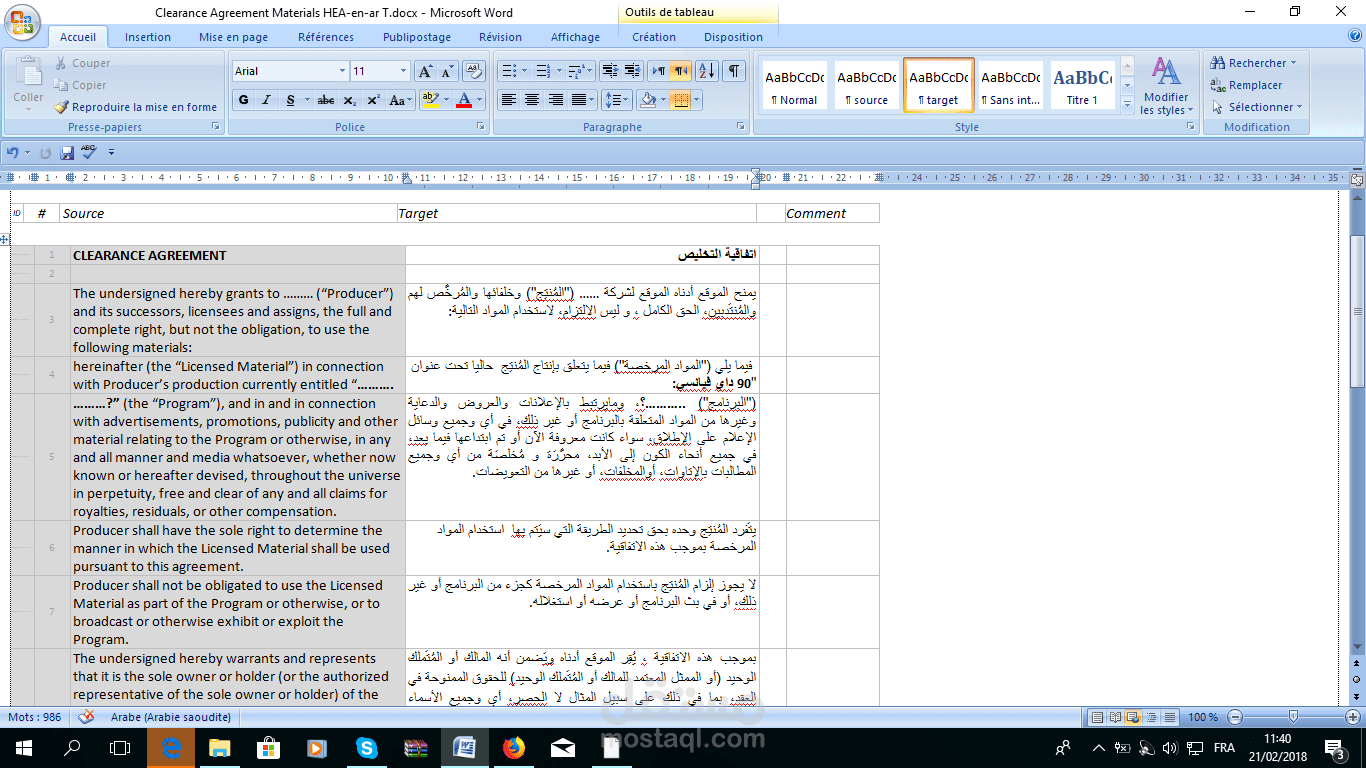Switch to Outline view button
The height and width of the screenshot is (768, 1366).
[x=1150, y=717]
